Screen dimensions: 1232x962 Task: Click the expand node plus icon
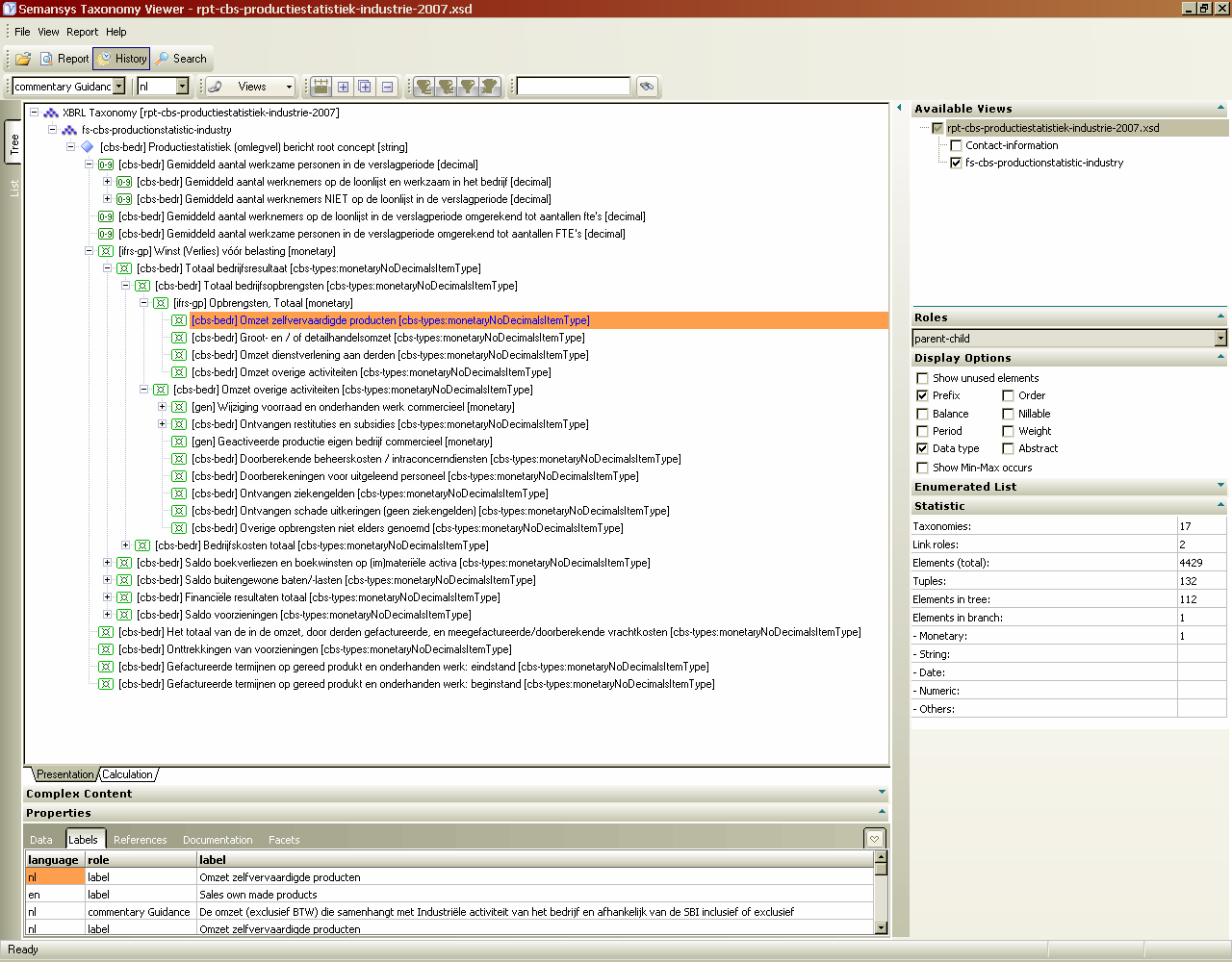click(x=344, y=87)
